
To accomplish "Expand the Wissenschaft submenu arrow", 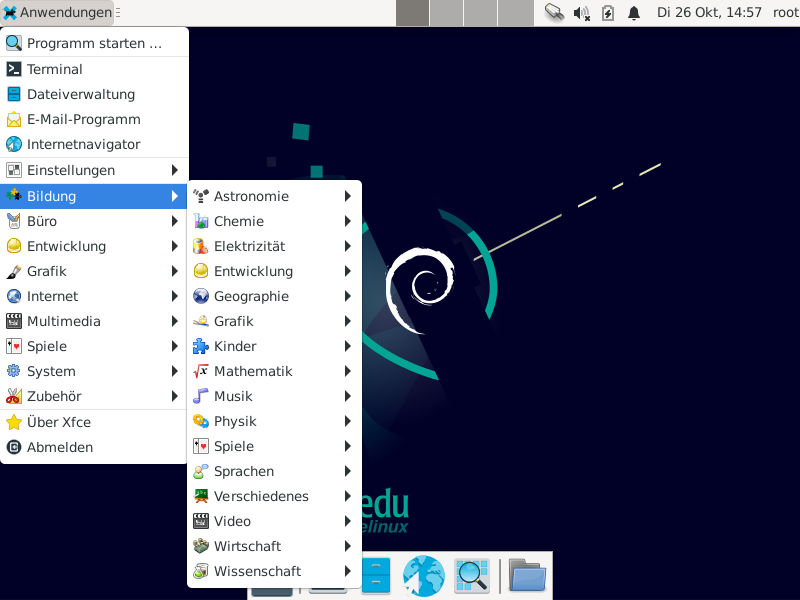I will pyautogui.click(x=347, y=571).
